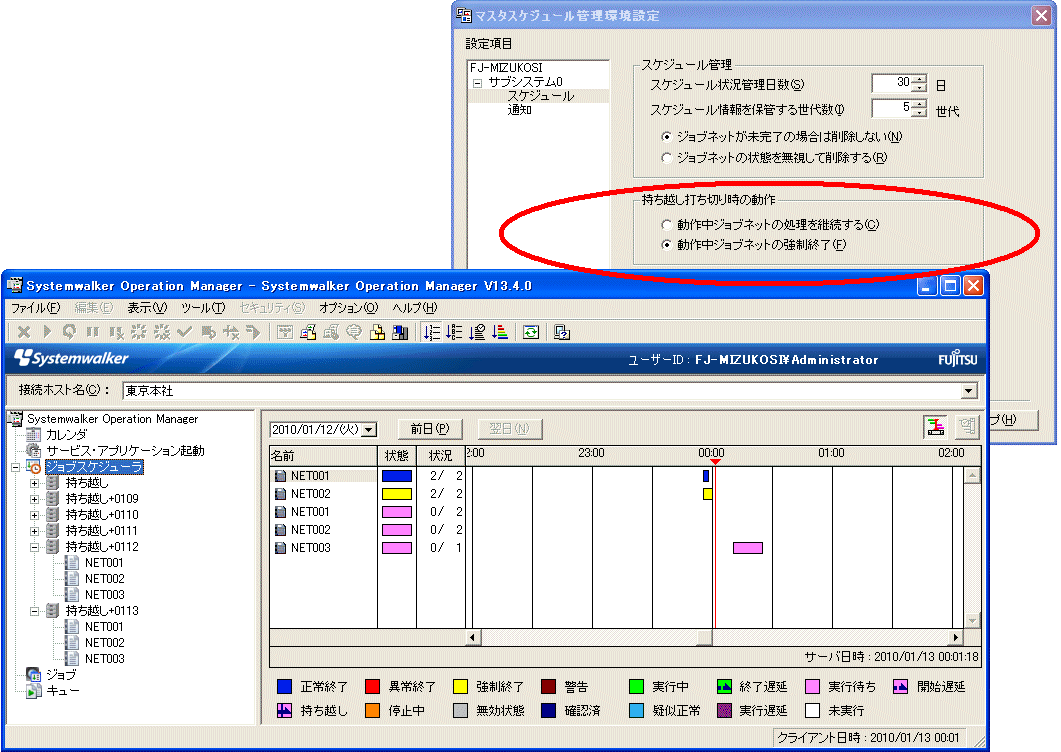Open the ヘルプ(H) menu
Viewport: 1061px width, 752px height.
(x=415, y=308)
